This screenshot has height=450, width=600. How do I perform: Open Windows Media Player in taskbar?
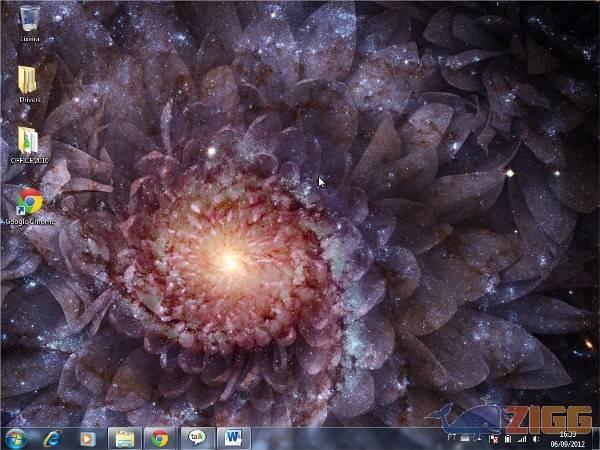[88, 439]
